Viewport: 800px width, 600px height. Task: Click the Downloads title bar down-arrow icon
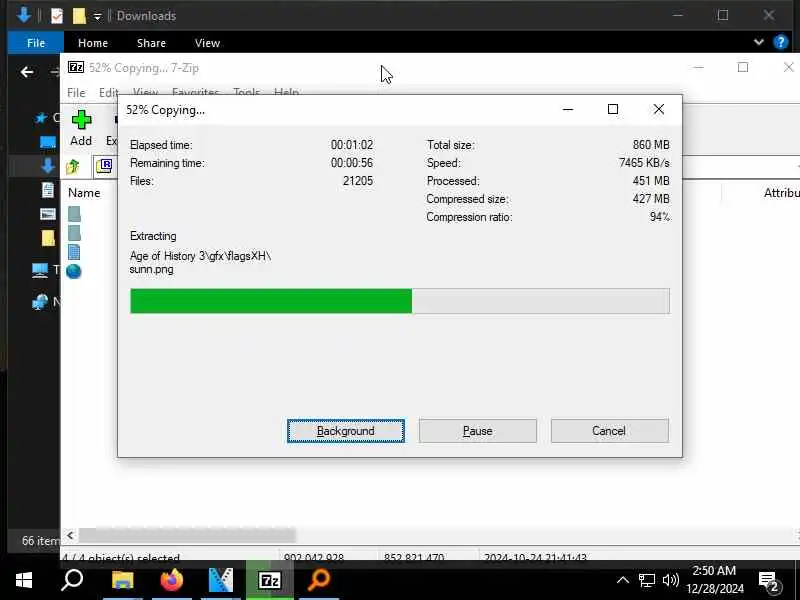pyautogui.click(x=23, y=15)
